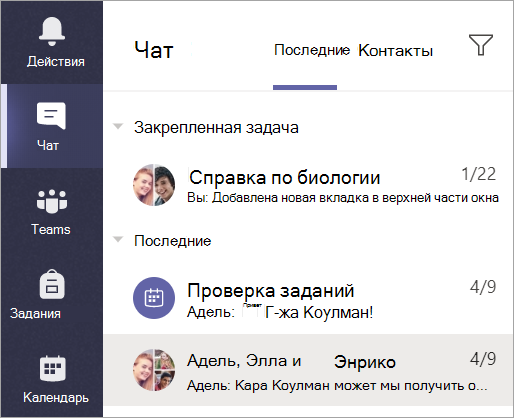Viewport: 514px width, 418px height.
Task: Click the Задания label in sidebar
Action: click(35, 314)
